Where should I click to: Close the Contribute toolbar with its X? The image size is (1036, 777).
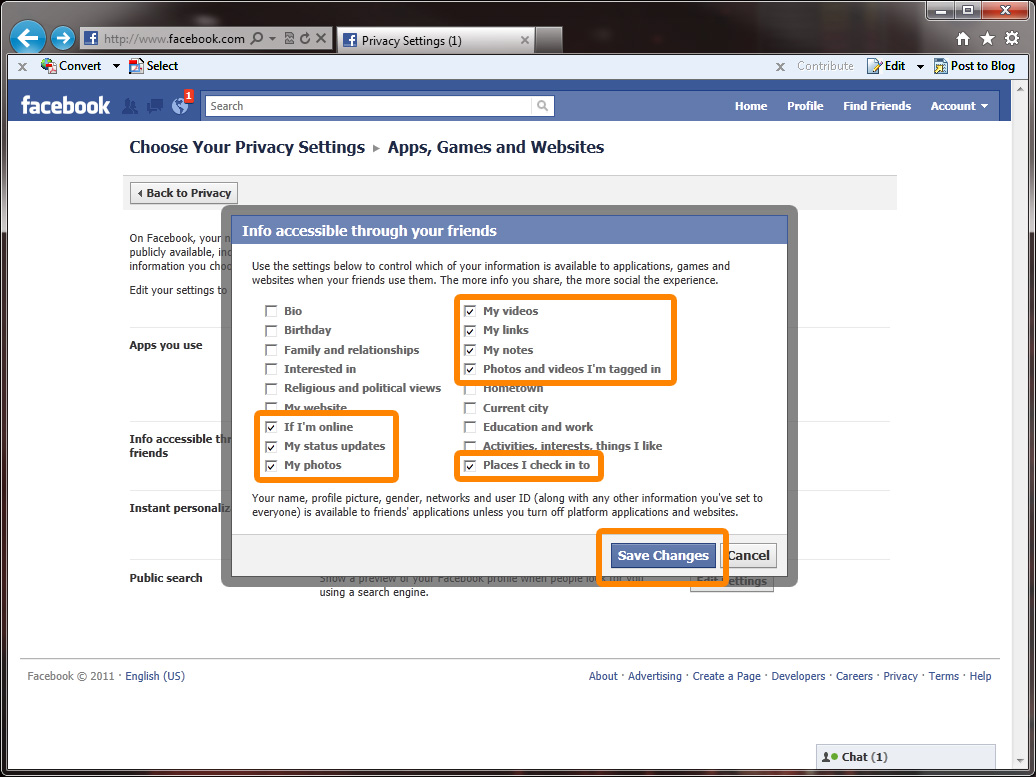[x=780, y=67]
